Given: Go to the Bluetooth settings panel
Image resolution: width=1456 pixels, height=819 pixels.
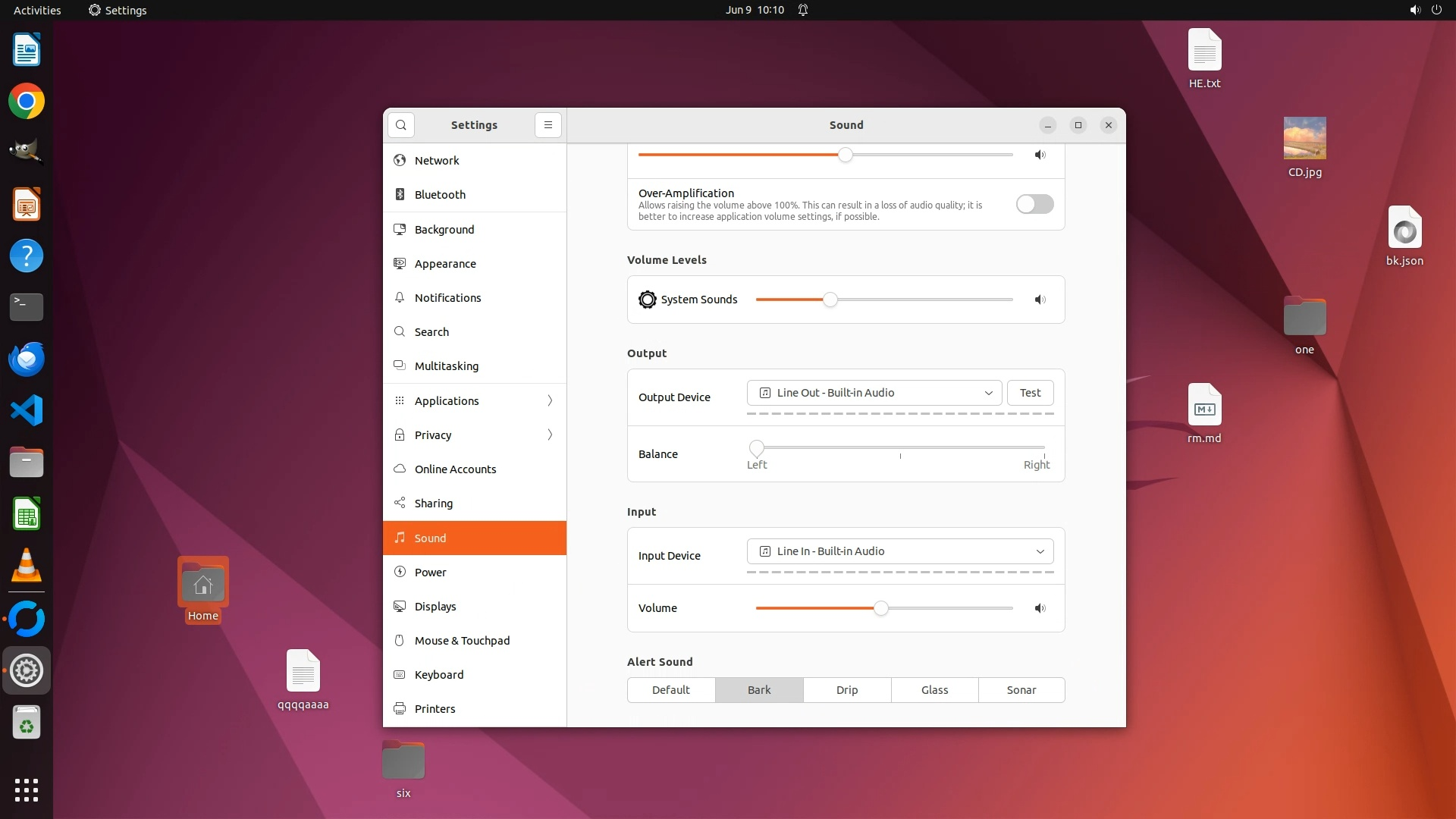Looking at the screenshot, I should point(440,195).
